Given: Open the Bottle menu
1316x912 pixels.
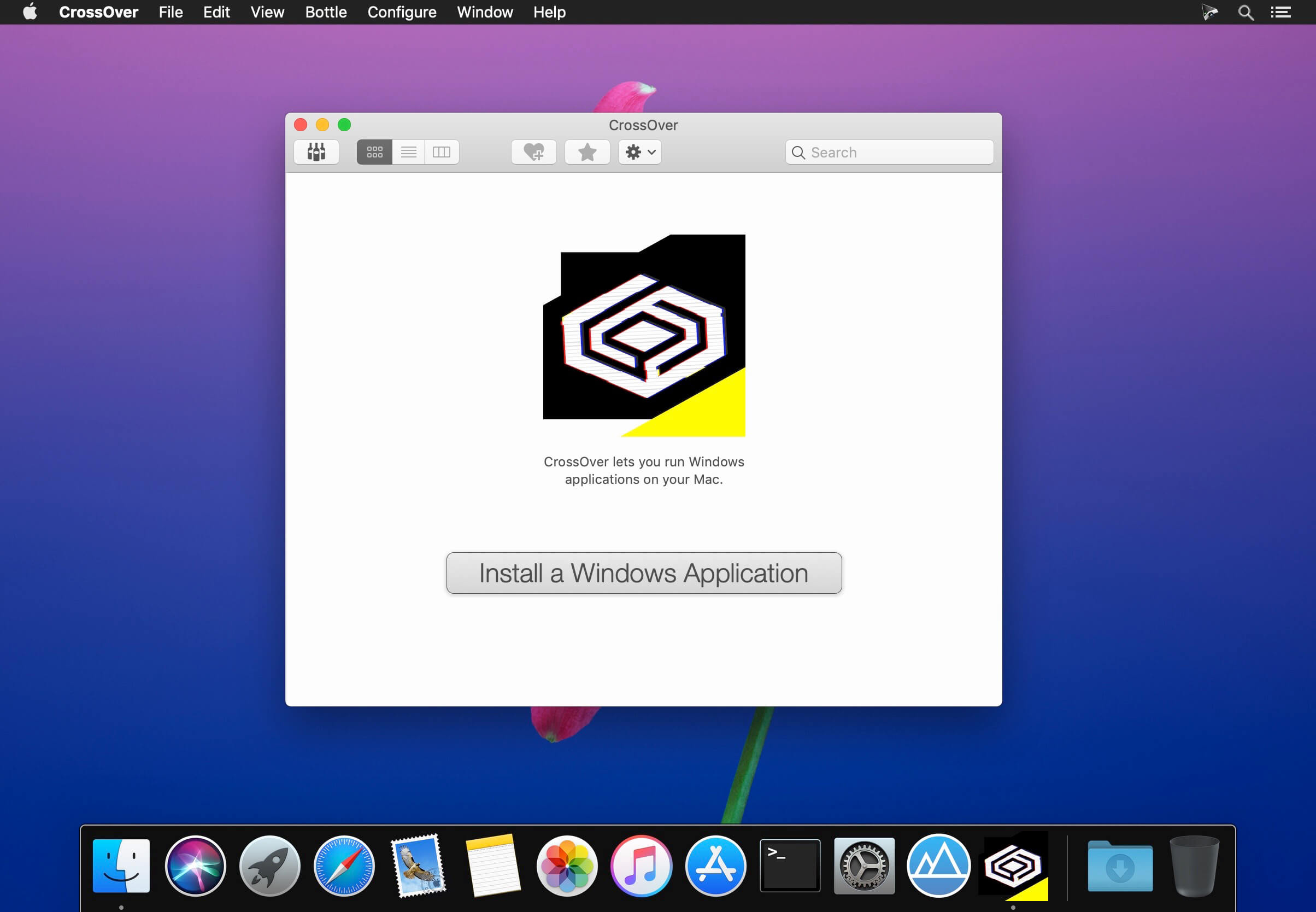Looking at the screenshot, I should 324,12.
